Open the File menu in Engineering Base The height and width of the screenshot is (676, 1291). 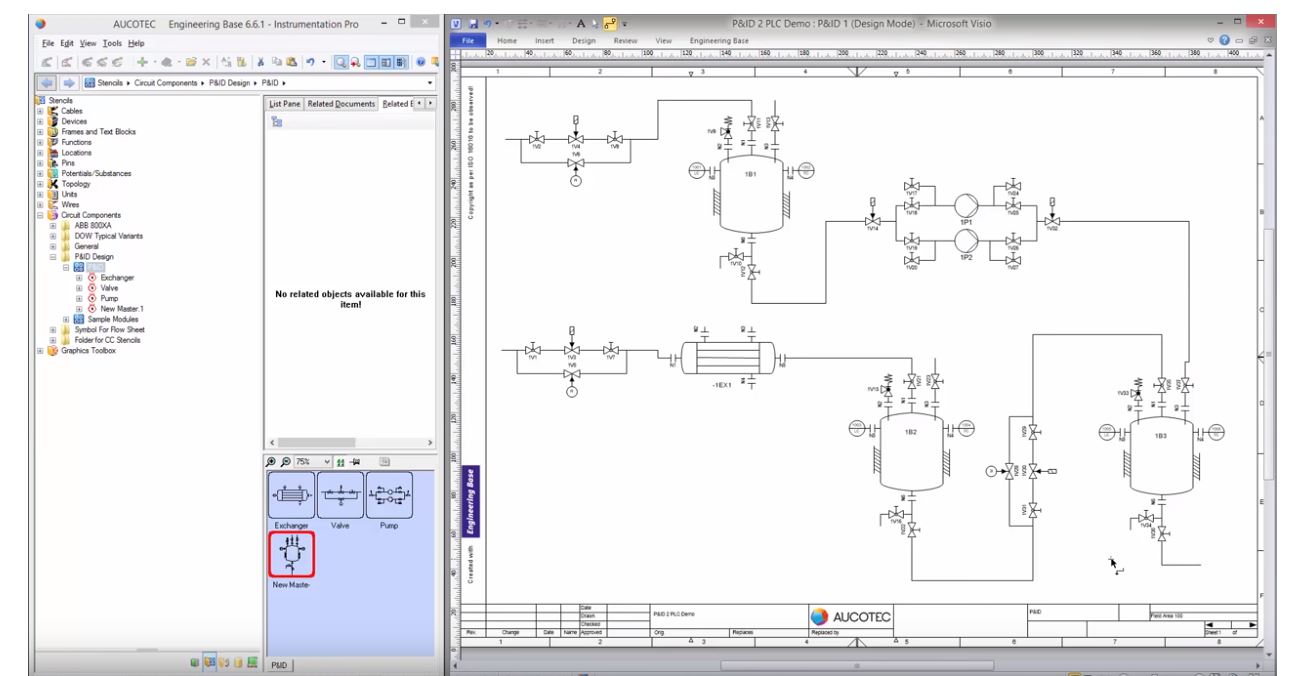click(x=49, y=43)
